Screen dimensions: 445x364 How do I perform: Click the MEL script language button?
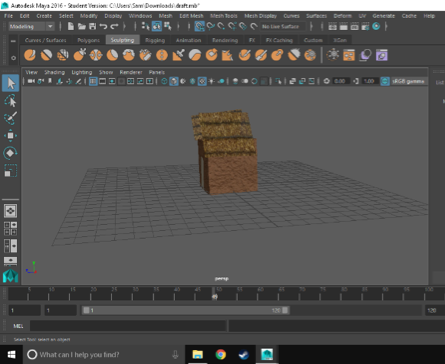pyautogui.click(x=18, y=326)
